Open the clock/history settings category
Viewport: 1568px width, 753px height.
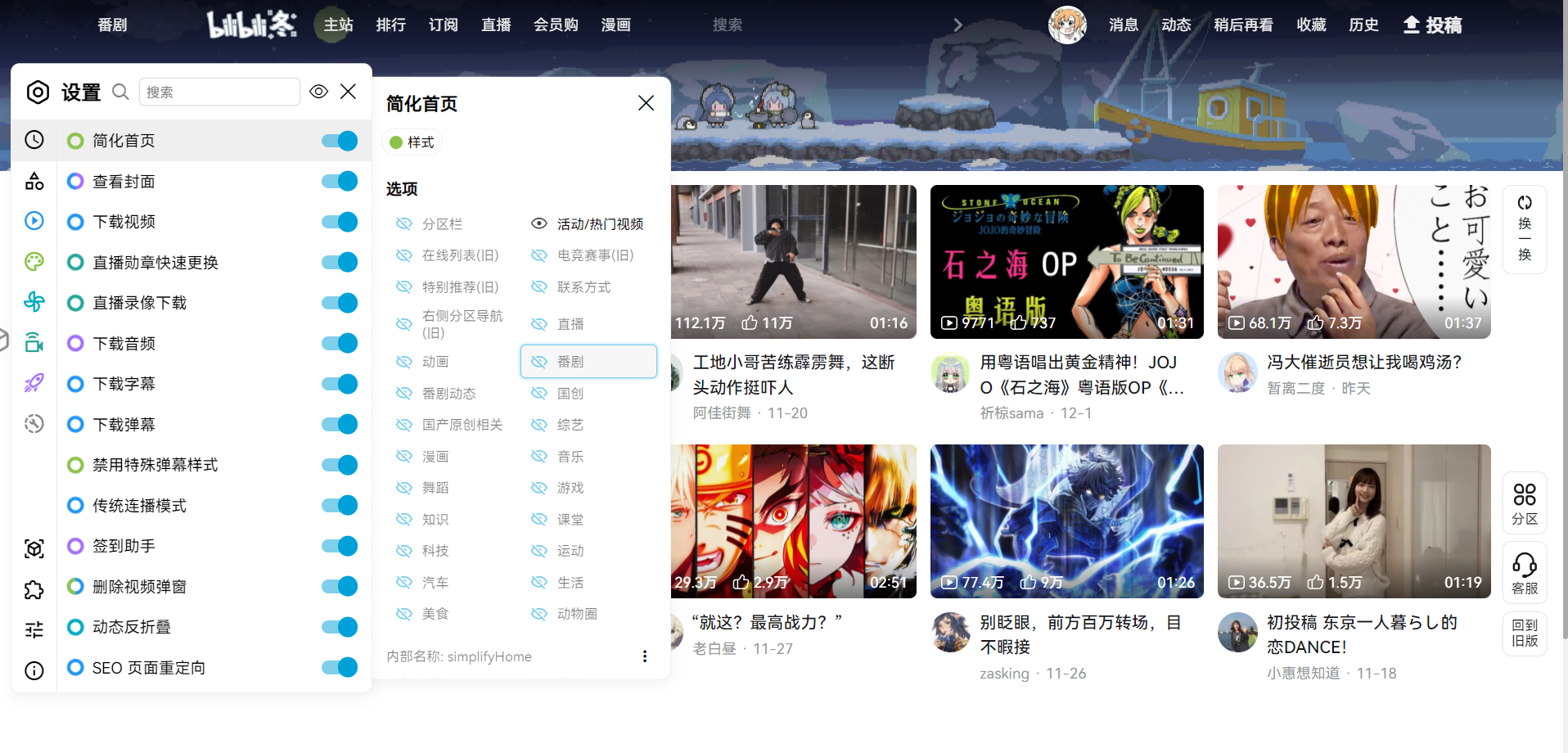[34, 139]
